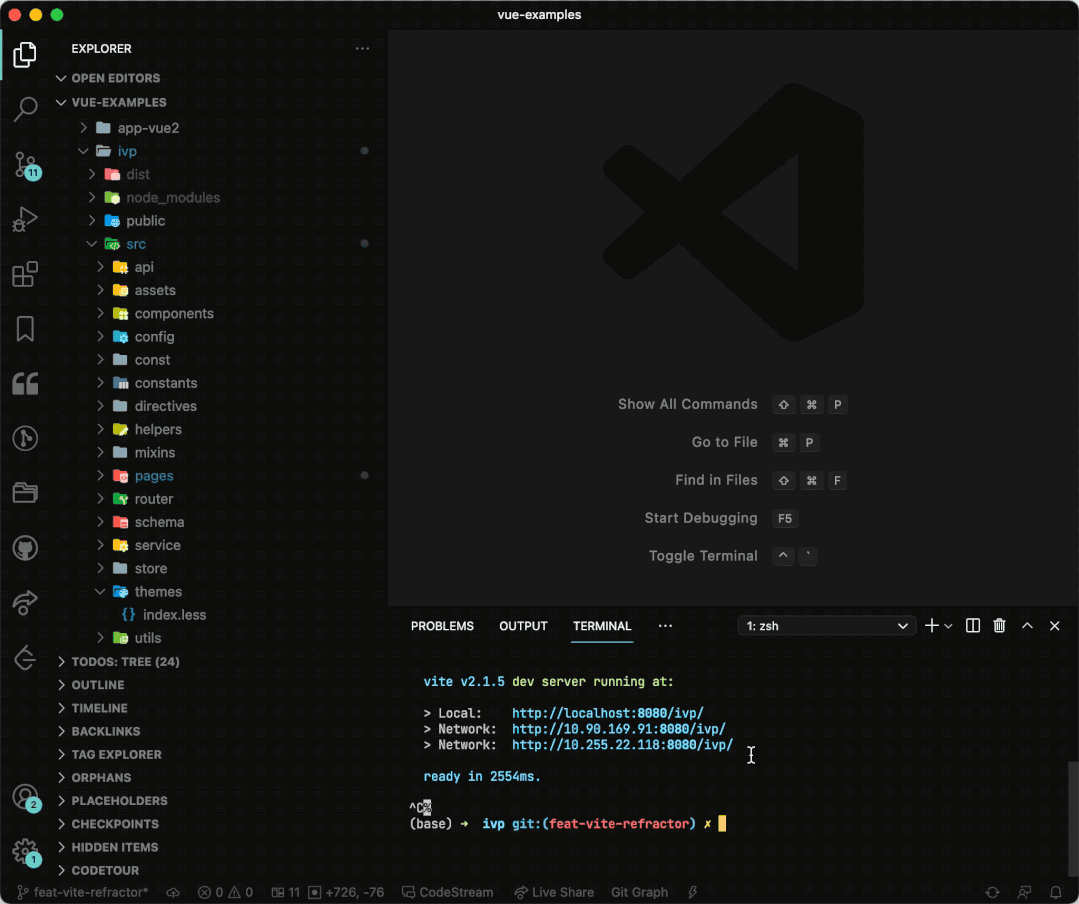This screenshot has height=904, width=1079.
Task: Open the Codetour icon in activity bar
Action: 25,658
